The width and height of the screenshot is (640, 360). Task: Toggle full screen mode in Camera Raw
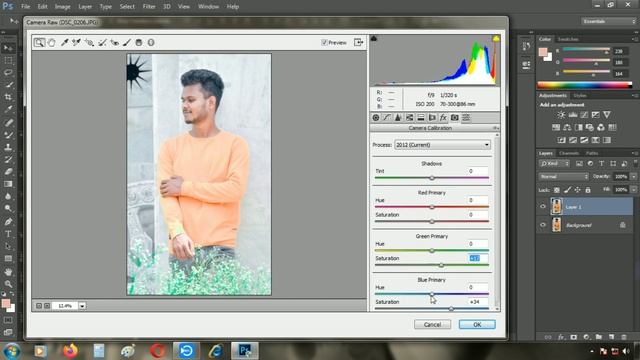pyautogui.click(x=358, y=42)
